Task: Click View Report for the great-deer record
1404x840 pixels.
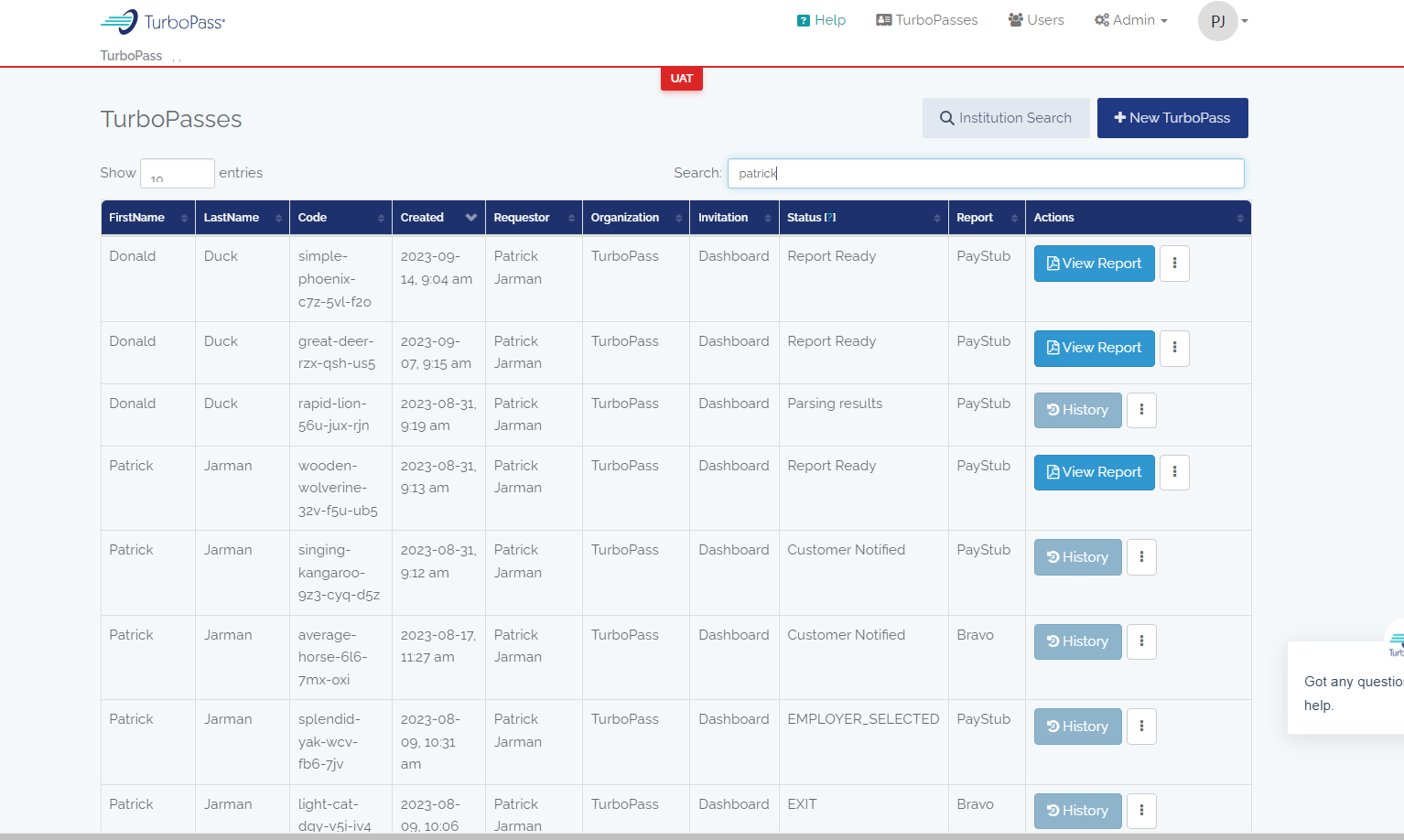Action: pos(1094,348)
